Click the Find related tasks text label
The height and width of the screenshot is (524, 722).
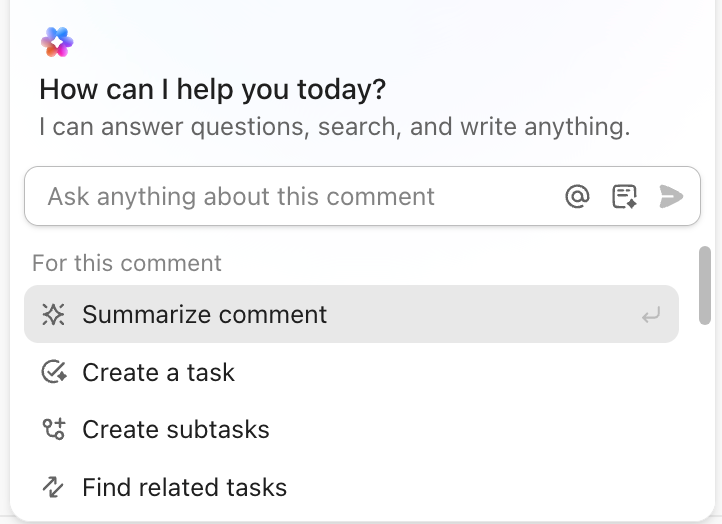coord(184,488)
